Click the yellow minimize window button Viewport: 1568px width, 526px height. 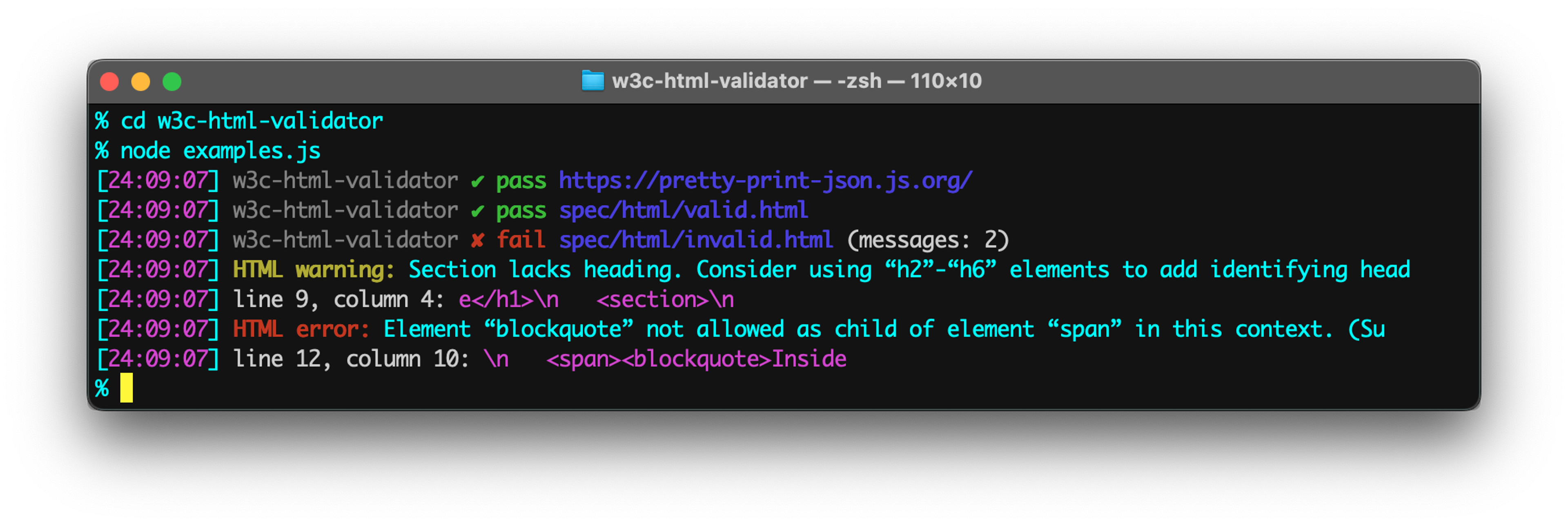(140, 82)
